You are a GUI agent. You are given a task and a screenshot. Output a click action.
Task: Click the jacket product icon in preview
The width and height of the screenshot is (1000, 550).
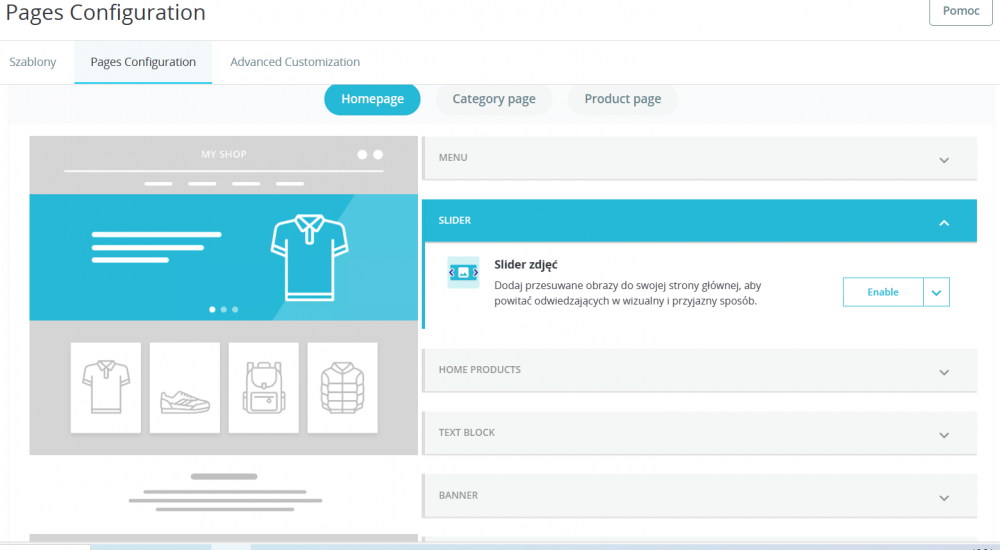click(342, 387)
